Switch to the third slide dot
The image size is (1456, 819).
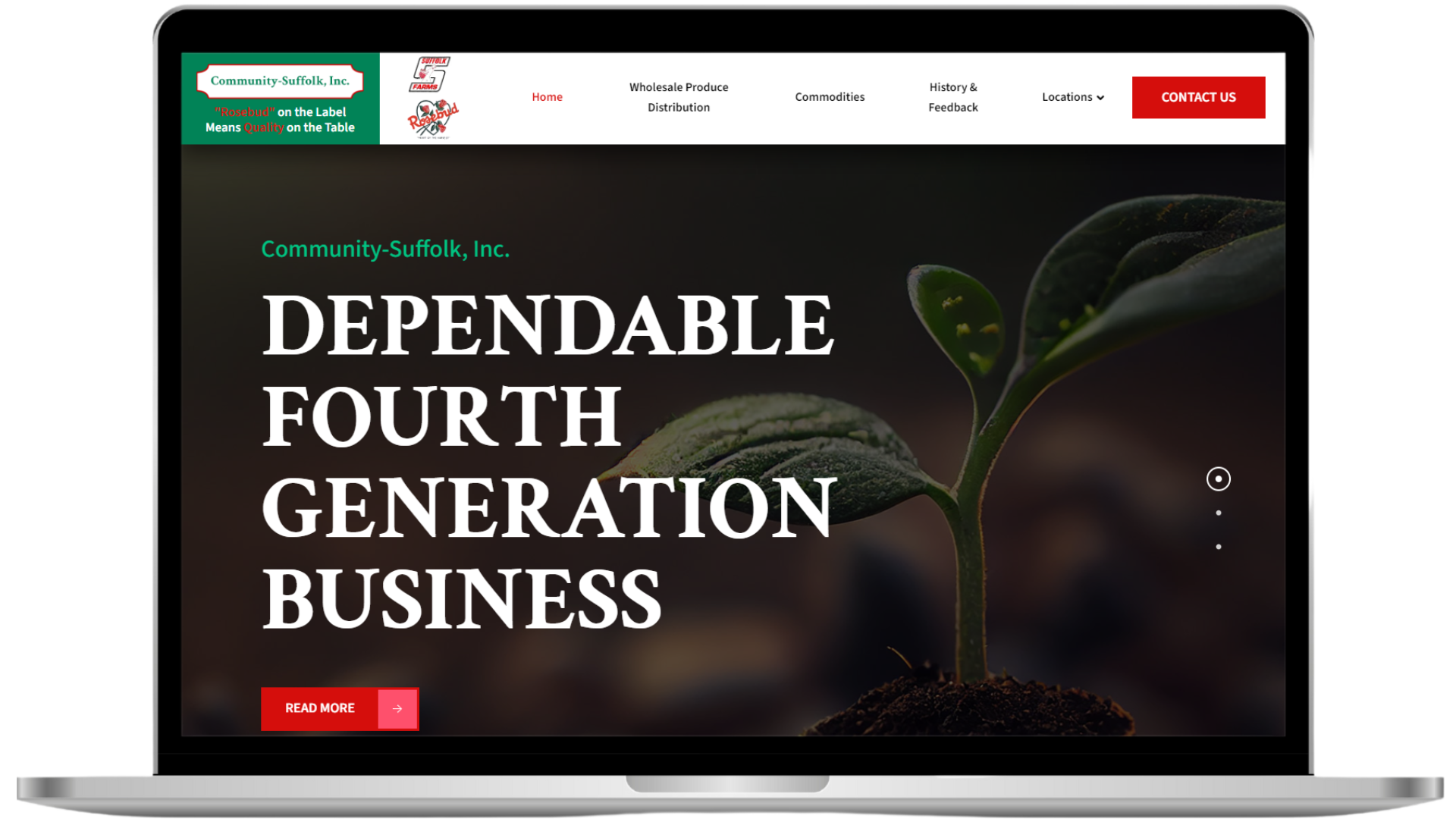(1219, 547)
